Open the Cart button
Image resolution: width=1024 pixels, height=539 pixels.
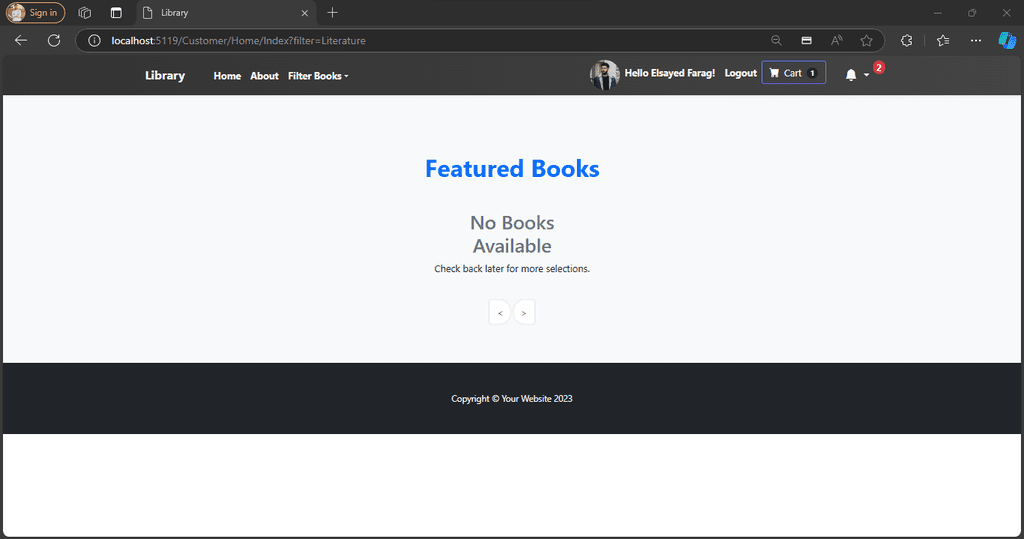[793, 73]
